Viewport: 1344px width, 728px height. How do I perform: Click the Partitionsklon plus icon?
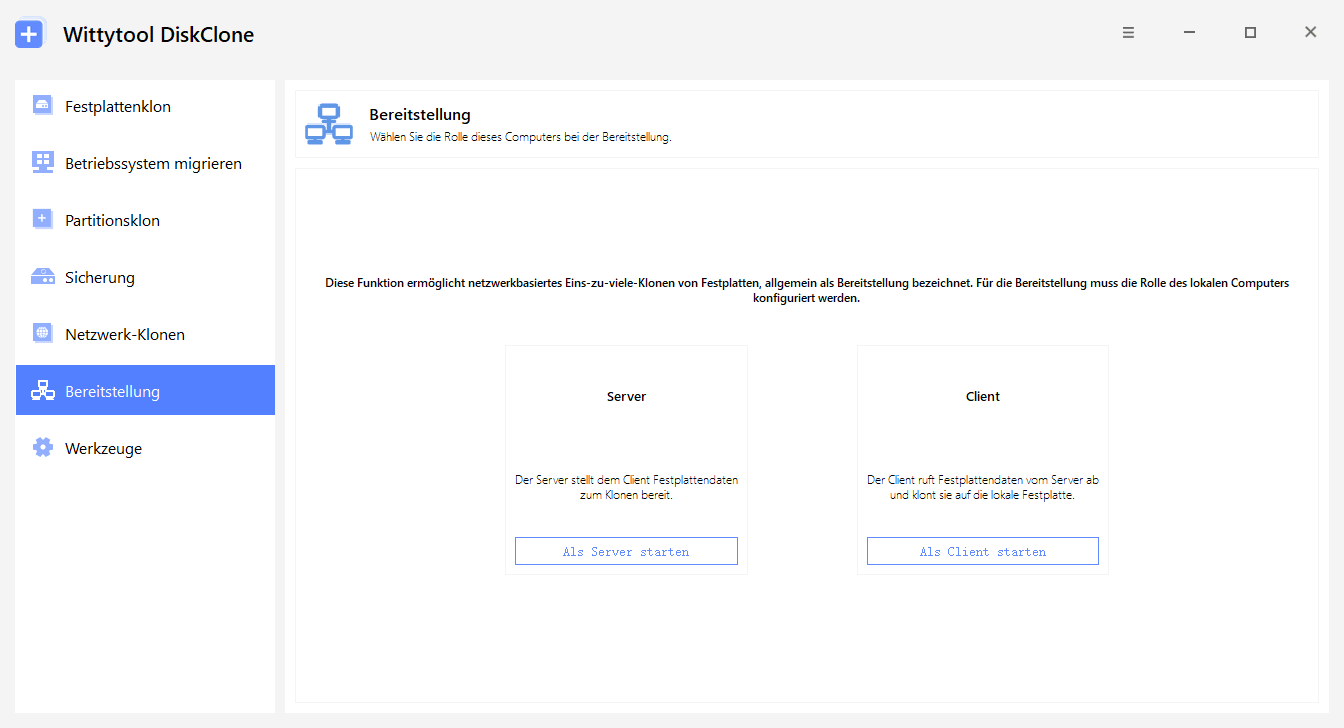[42, 220]
